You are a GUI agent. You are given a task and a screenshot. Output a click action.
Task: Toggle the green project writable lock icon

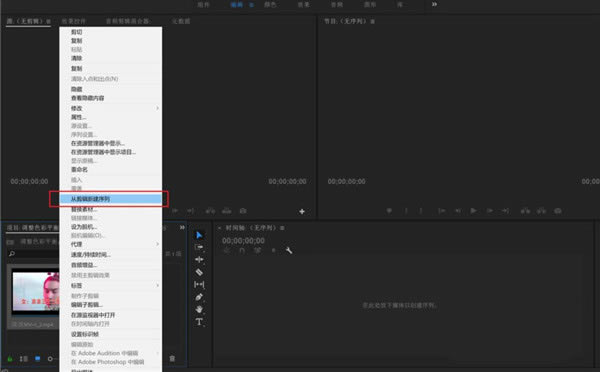[10, 359]
